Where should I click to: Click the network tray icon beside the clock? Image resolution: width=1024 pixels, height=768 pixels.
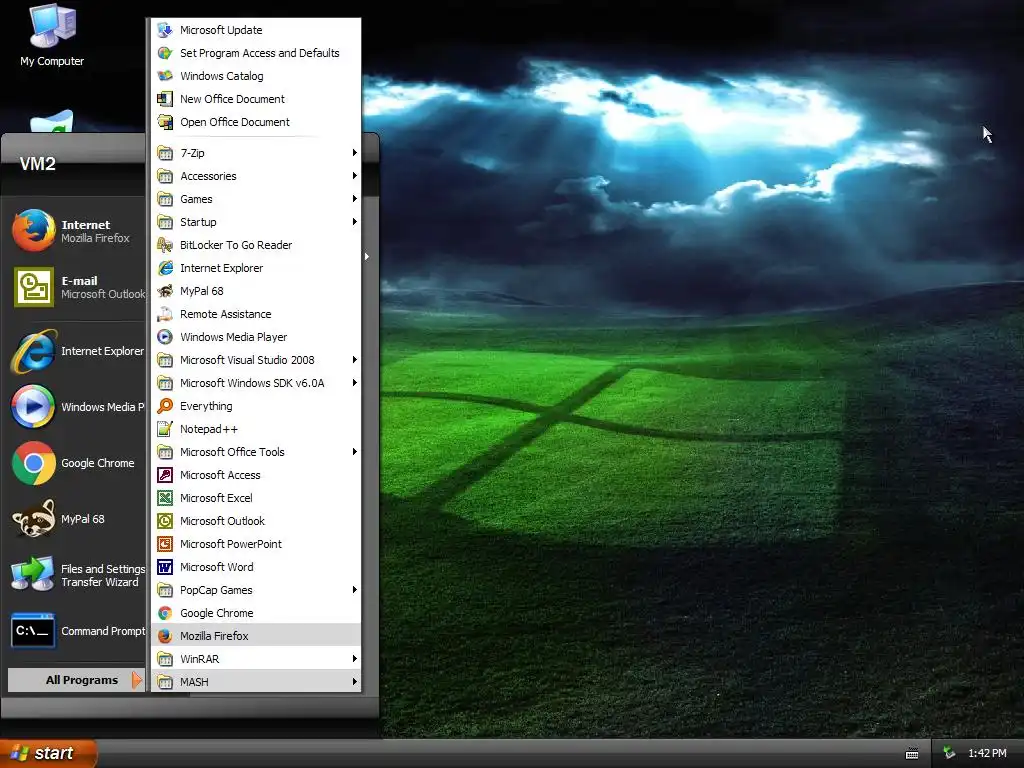point(950,753)
